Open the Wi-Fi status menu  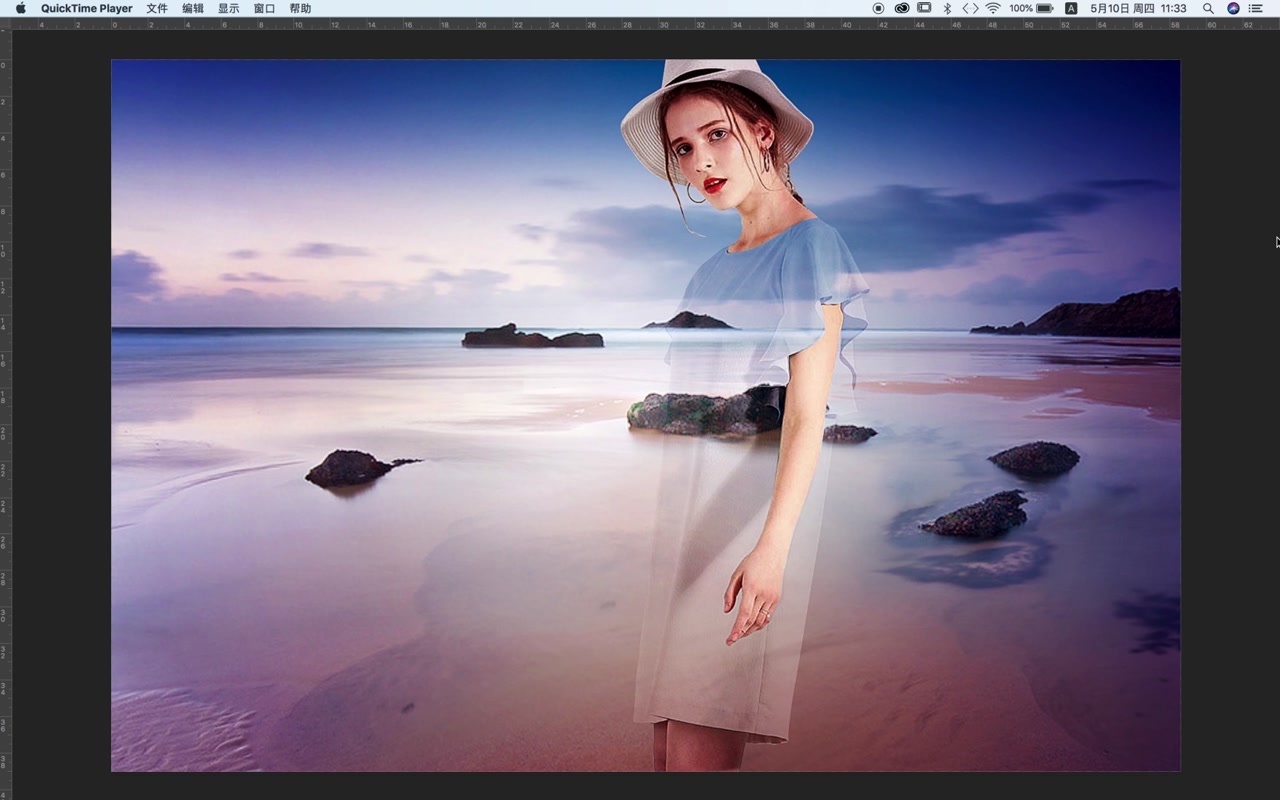pyautogui.click(x=993, y=8)
